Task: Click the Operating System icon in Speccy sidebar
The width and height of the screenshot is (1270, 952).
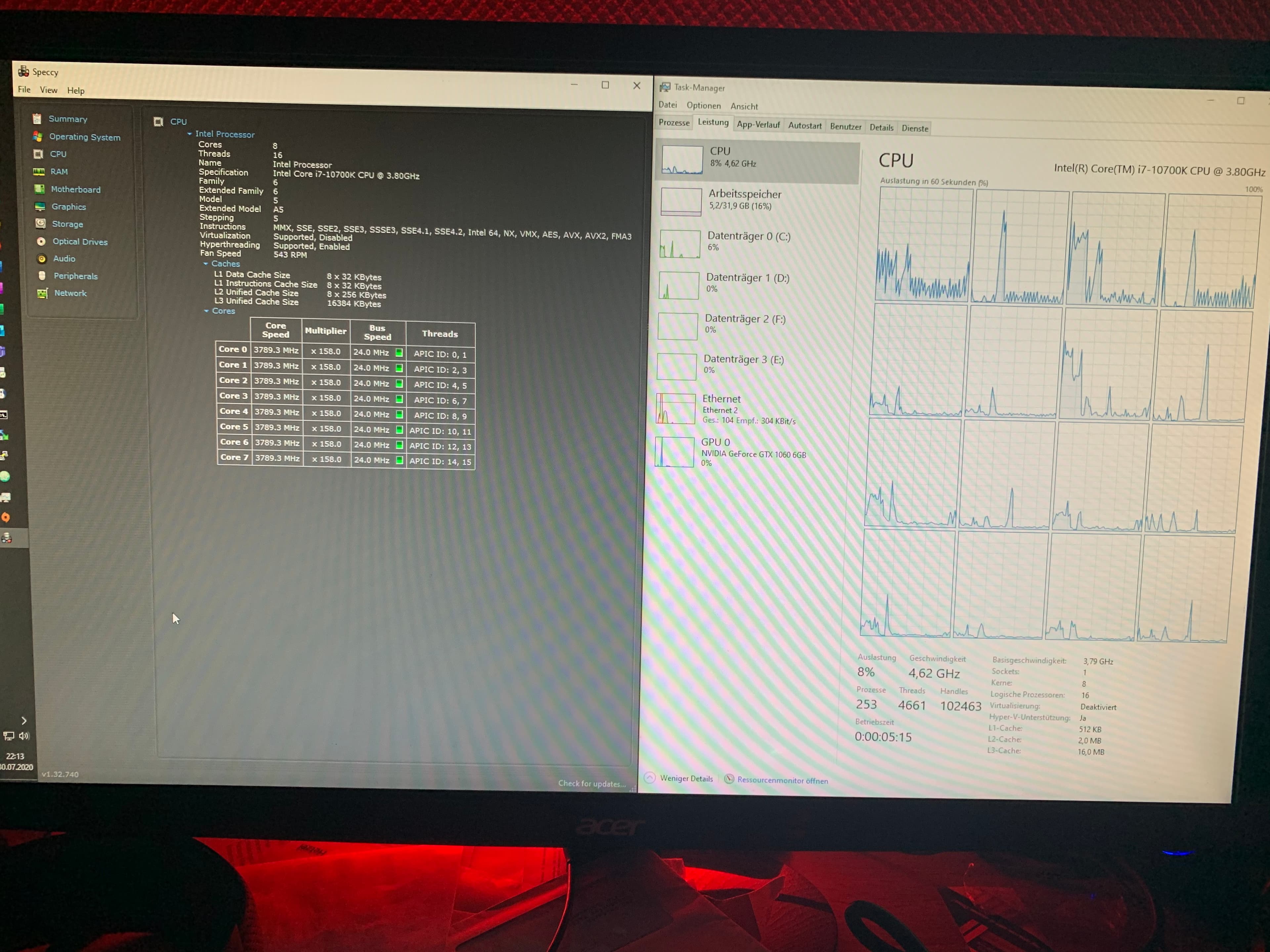Action: [x=38, y=137]
